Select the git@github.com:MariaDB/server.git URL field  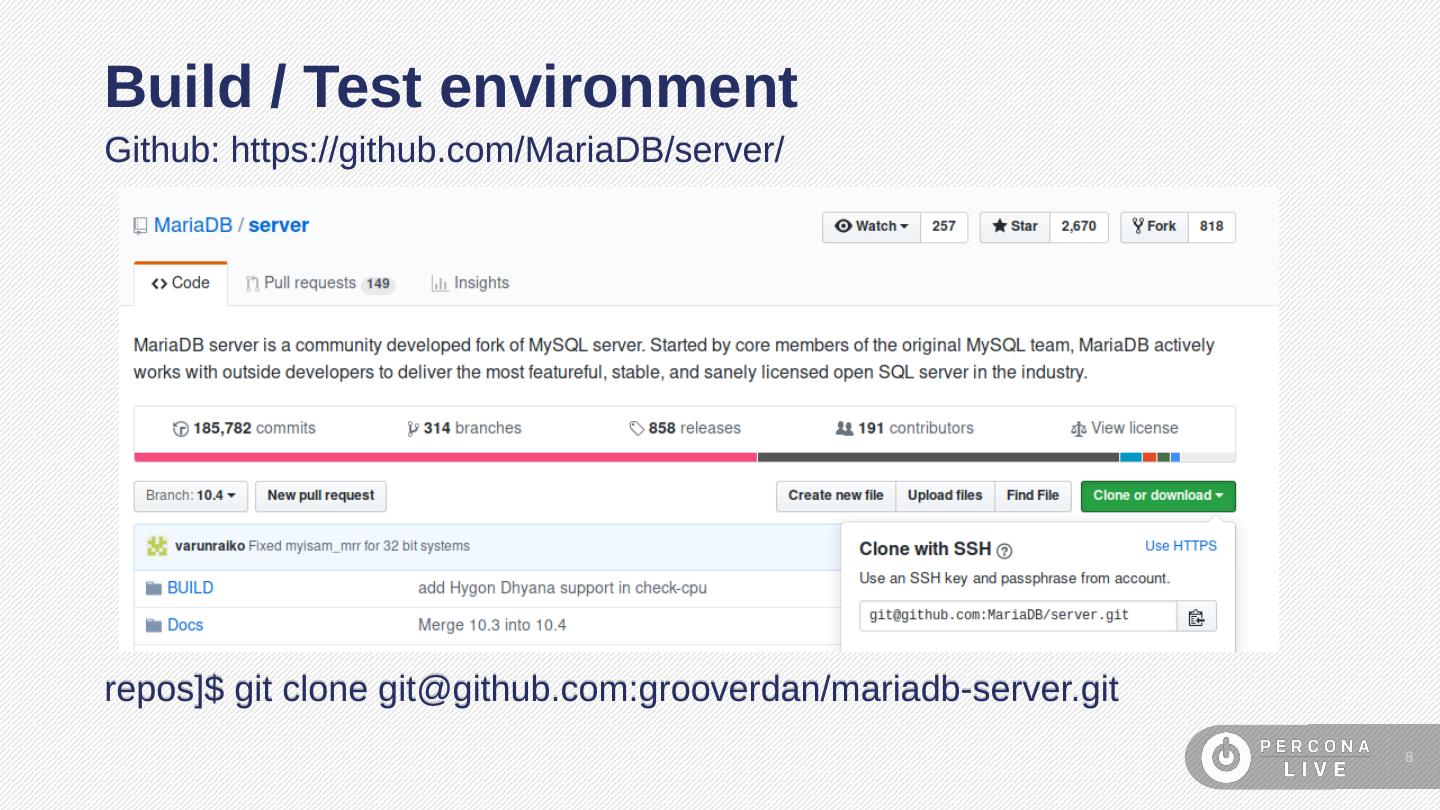(1018, 616)
